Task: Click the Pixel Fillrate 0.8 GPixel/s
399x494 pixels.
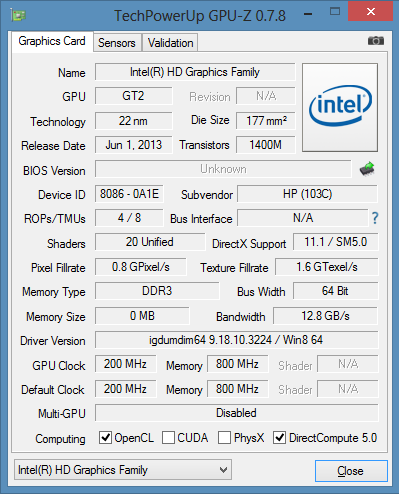Action: pyautogui.click(x=141, y=267)
